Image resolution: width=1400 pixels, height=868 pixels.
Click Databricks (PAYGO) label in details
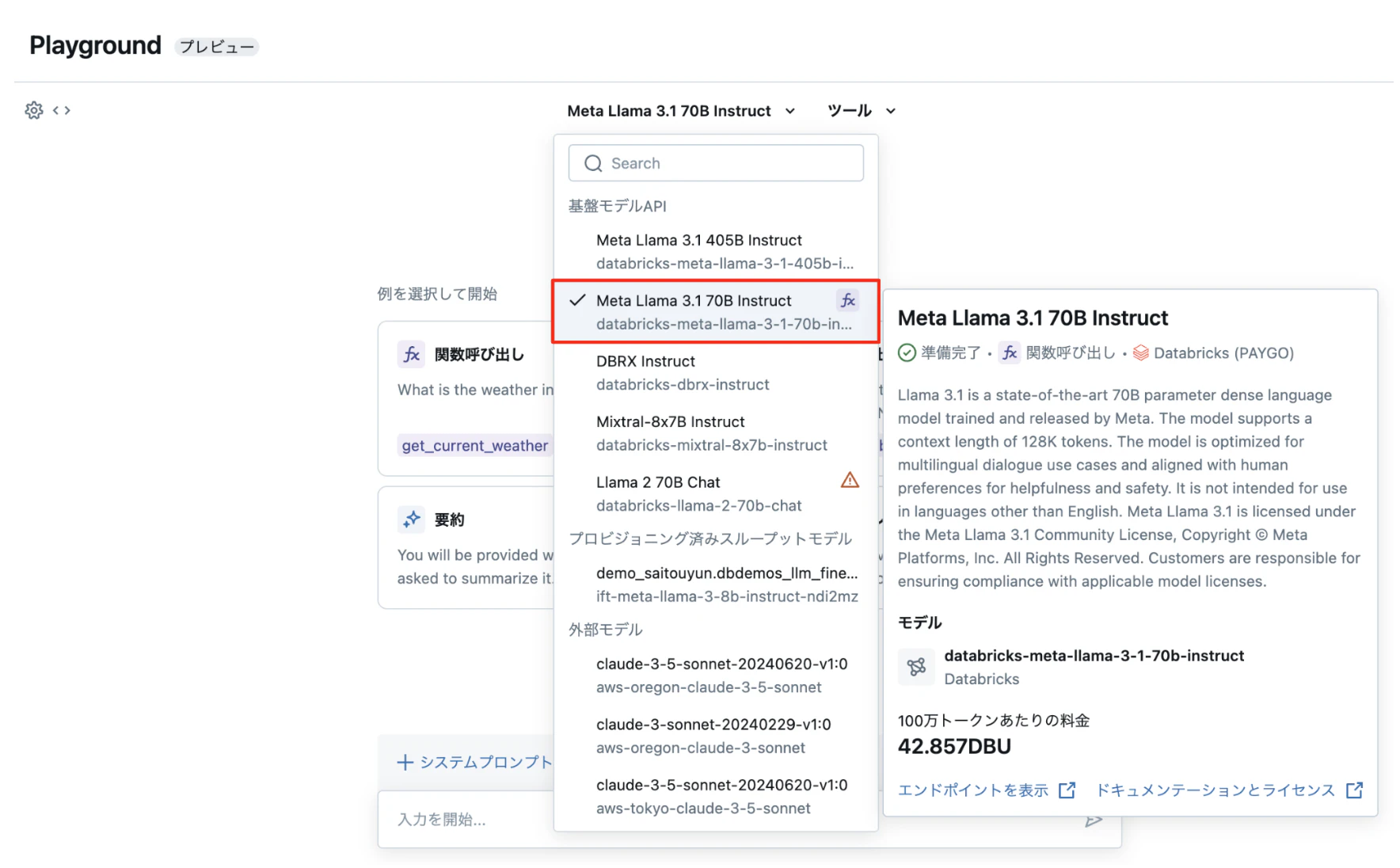[x=1223, y=352]
